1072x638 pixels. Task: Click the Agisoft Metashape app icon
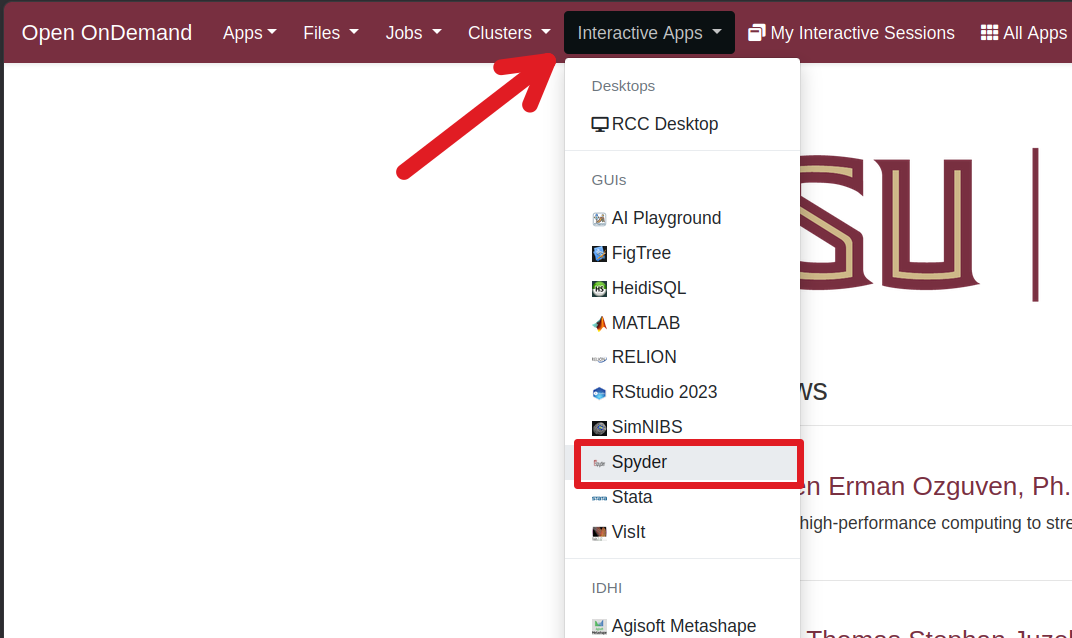pyautogui.click(x=599, y=626)
